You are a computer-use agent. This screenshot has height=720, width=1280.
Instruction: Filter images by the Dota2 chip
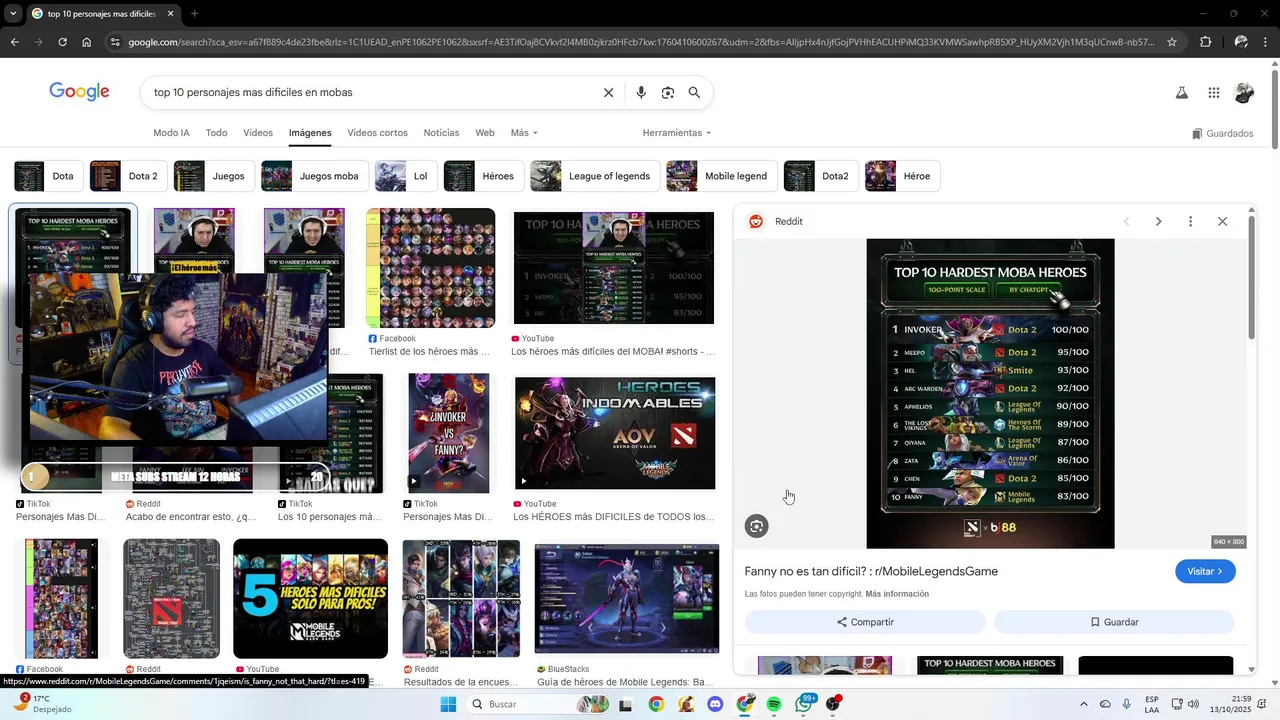(x=820, y=176)
